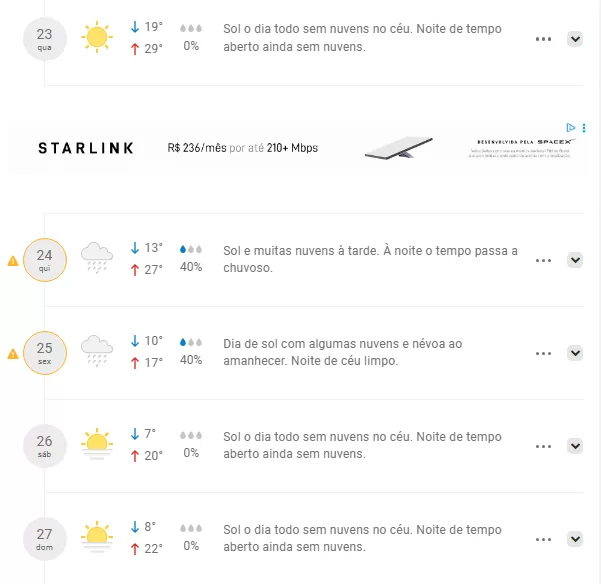Expand the Thursday 24 forecast details

pos(574,260)
